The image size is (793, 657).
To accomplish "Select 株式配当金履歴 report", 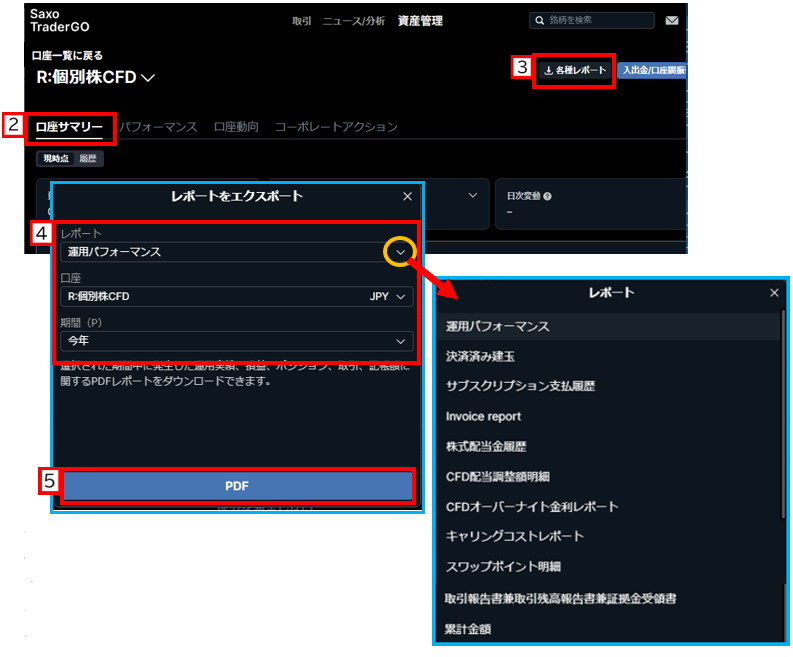I will (608, 447).
